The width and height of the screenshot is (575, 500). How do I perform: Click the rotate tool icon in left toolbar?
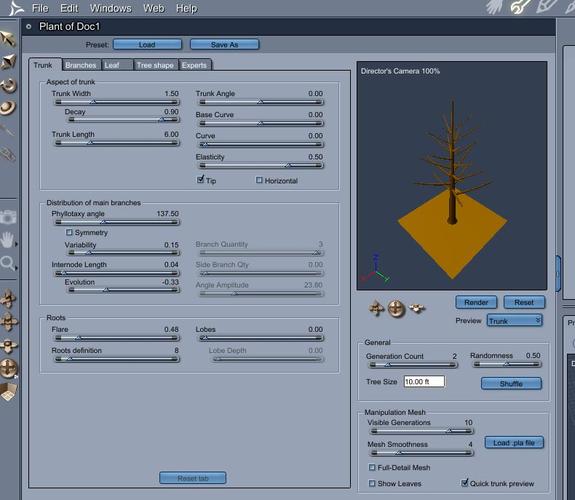click(8, 85)
